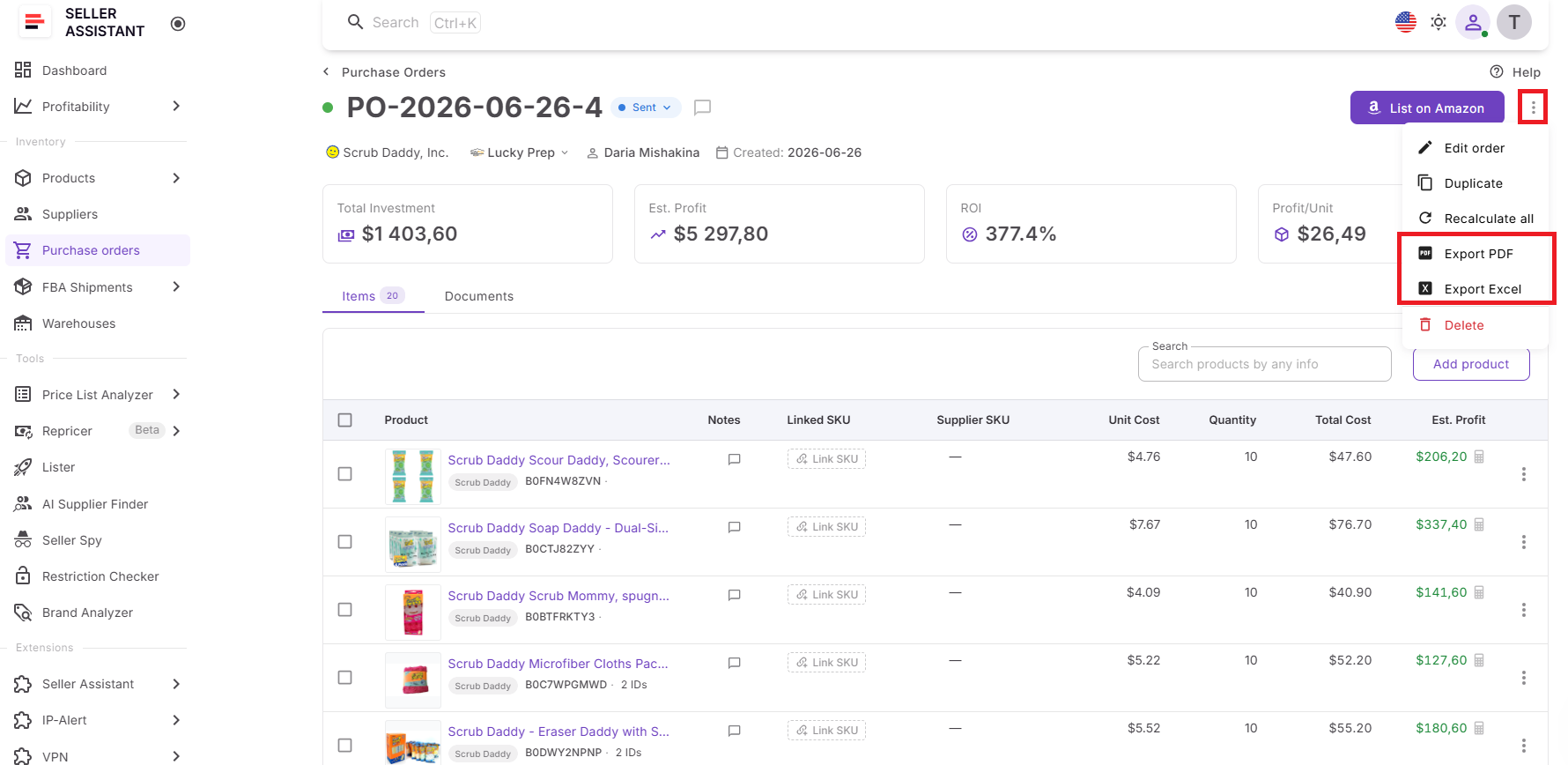The image size is (1568, 765).
Task: Open notes for Microfiber Cloths row
Action: click(734, 663)
